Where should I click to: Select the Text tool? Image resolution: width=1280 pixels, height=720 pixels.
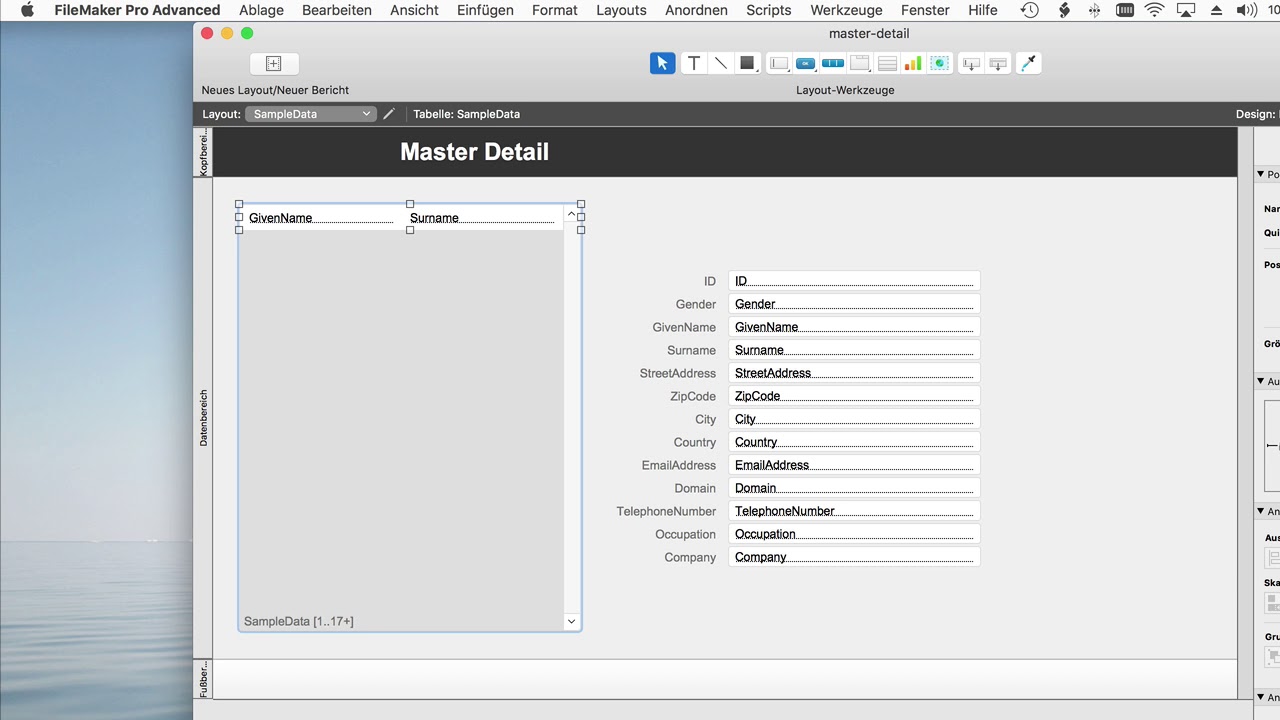pos(694,63)
